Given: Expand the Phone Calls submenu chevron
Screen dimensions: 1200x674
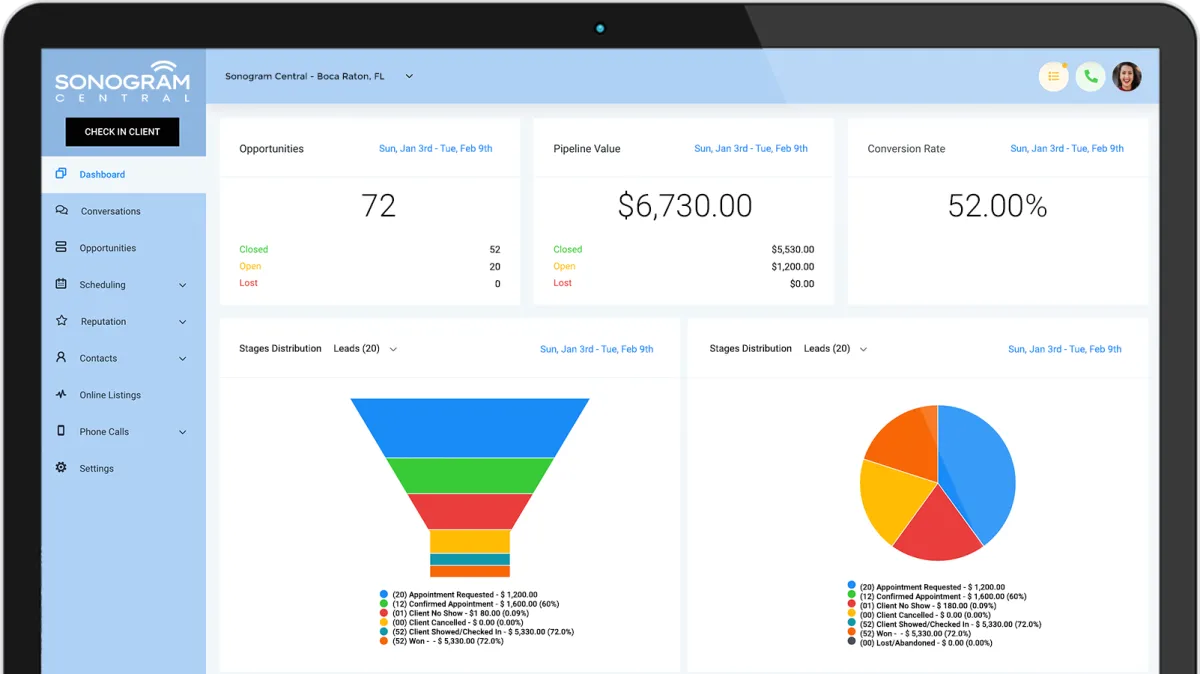Looking at the screenshot, I should click(x=182, y=432).
